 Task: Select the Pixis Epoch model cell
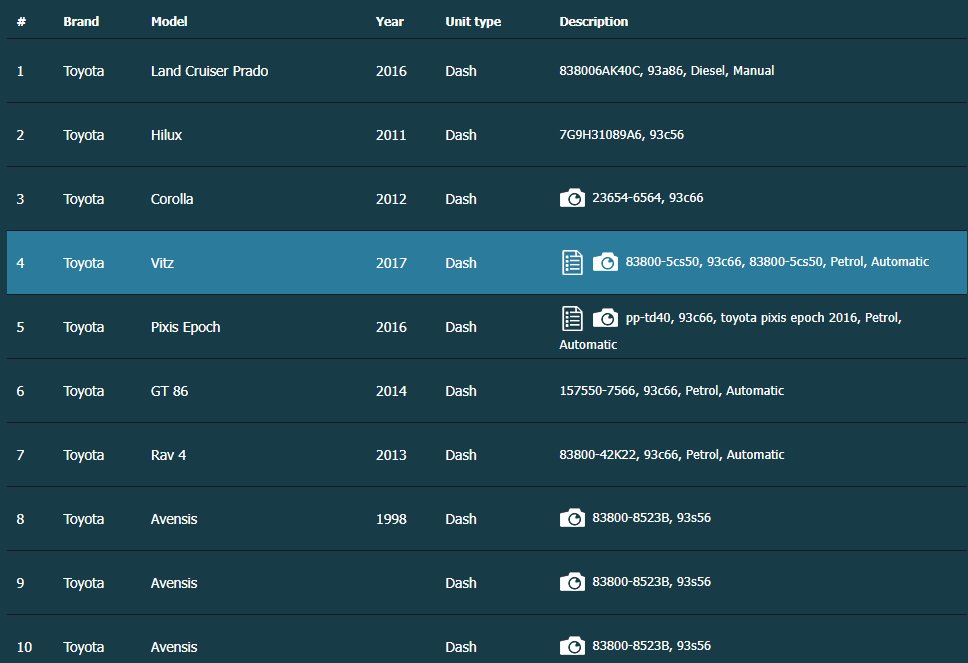pyautogui.click(x=185, y=327)
